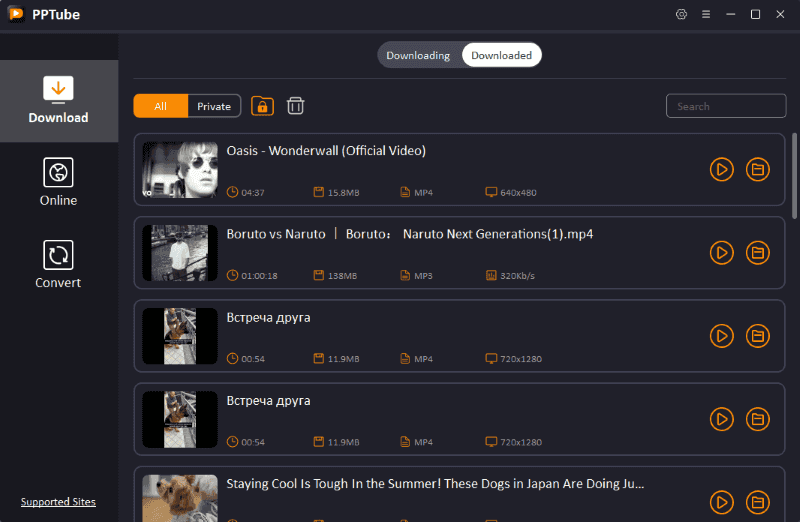Open folder location of Boruto vs Naruto
Viewport: 800px width, 522px height.
coord(758,253)
